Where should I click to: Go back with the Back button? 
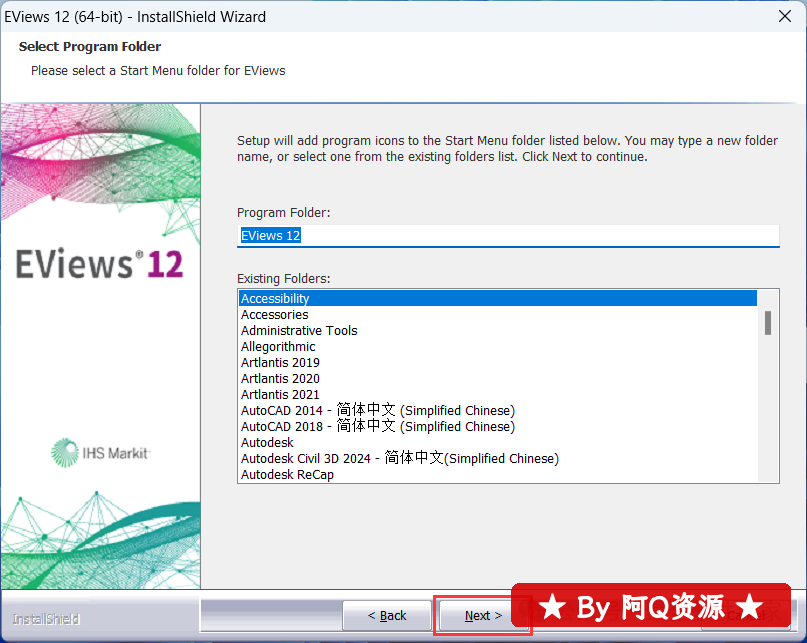click(x=387, y=615)
